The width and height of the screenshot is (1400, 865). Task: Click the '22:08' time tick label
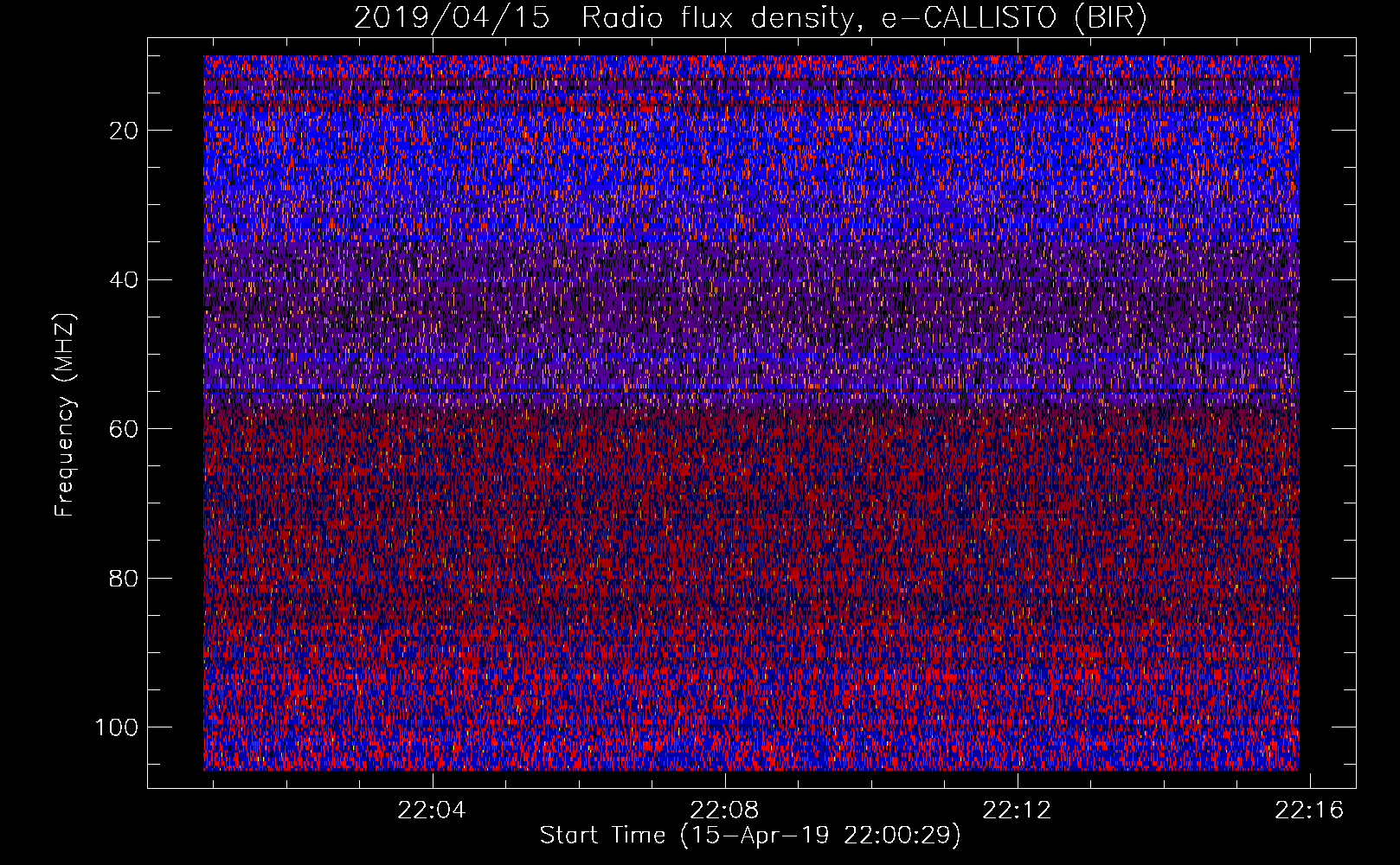pos(724,810)
